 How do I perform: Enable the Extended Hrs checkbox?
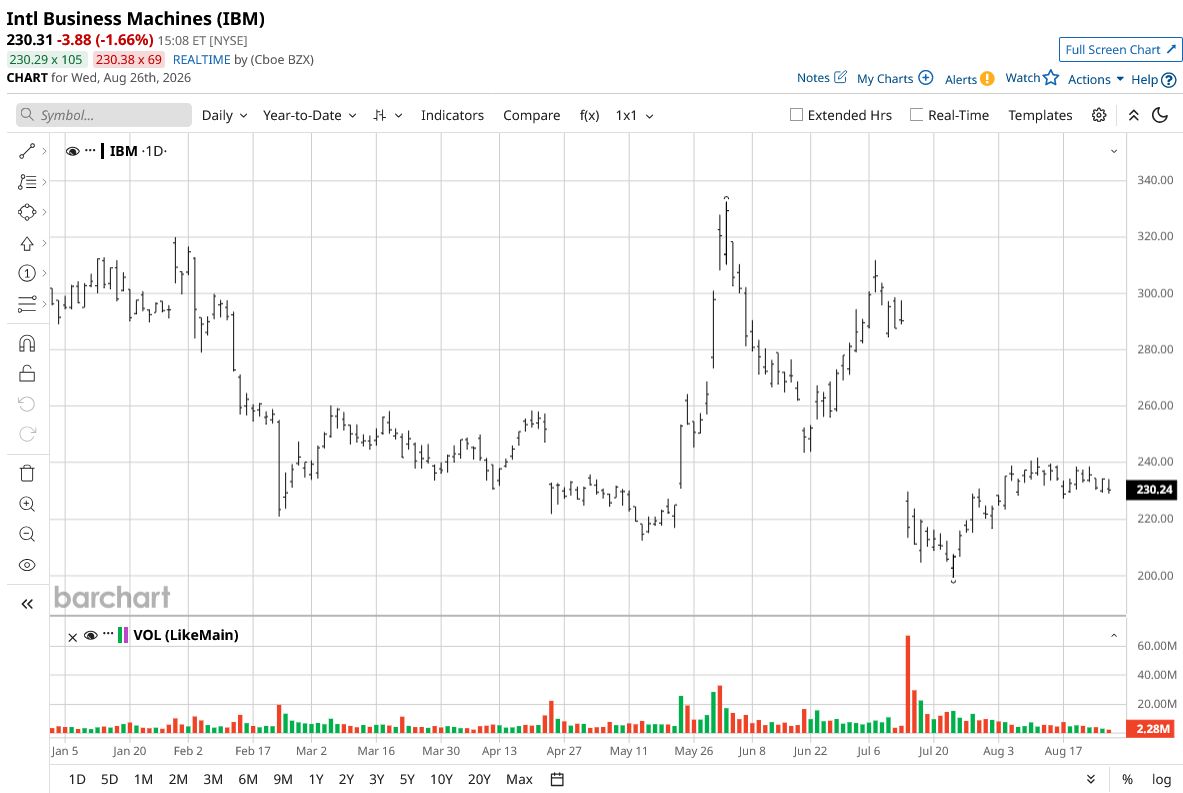[x=796, y=115]
